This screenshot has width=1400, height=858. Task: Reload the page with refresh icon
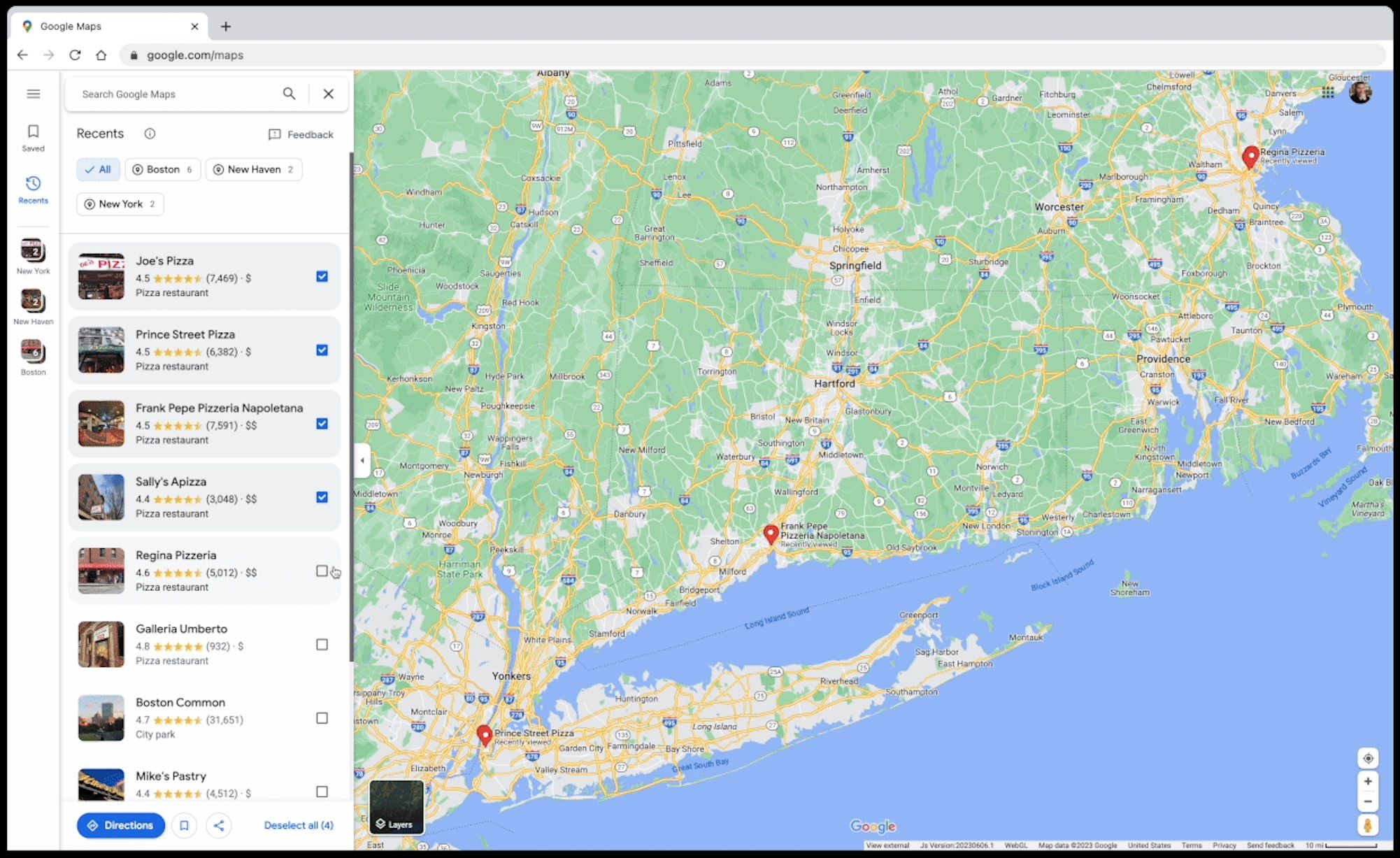click(x=75, y=55)
